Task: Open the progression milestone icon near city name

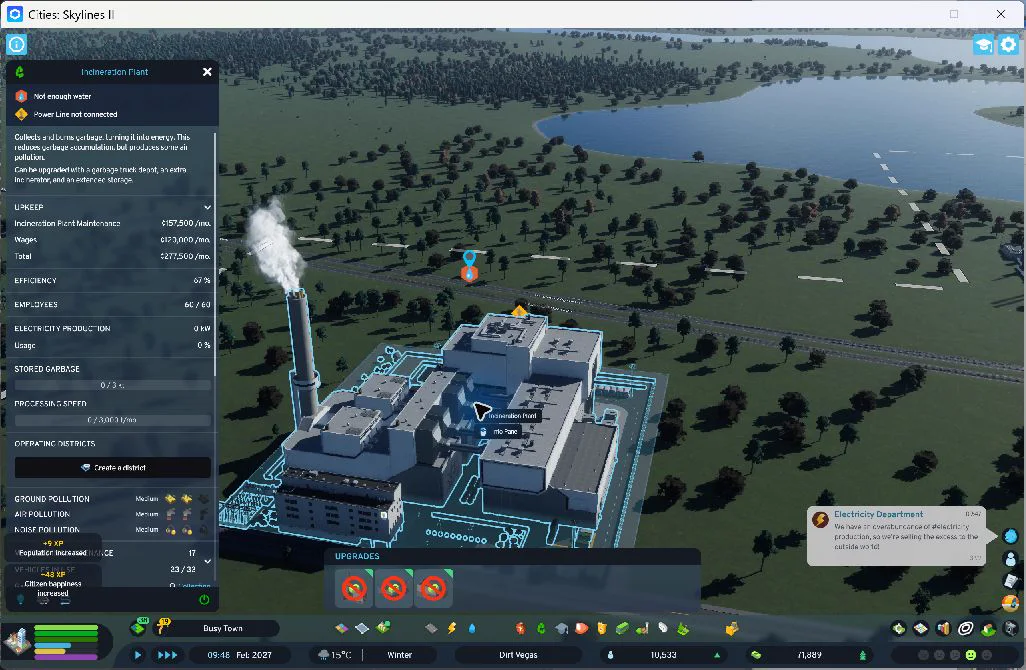Action: click(139, 627)
